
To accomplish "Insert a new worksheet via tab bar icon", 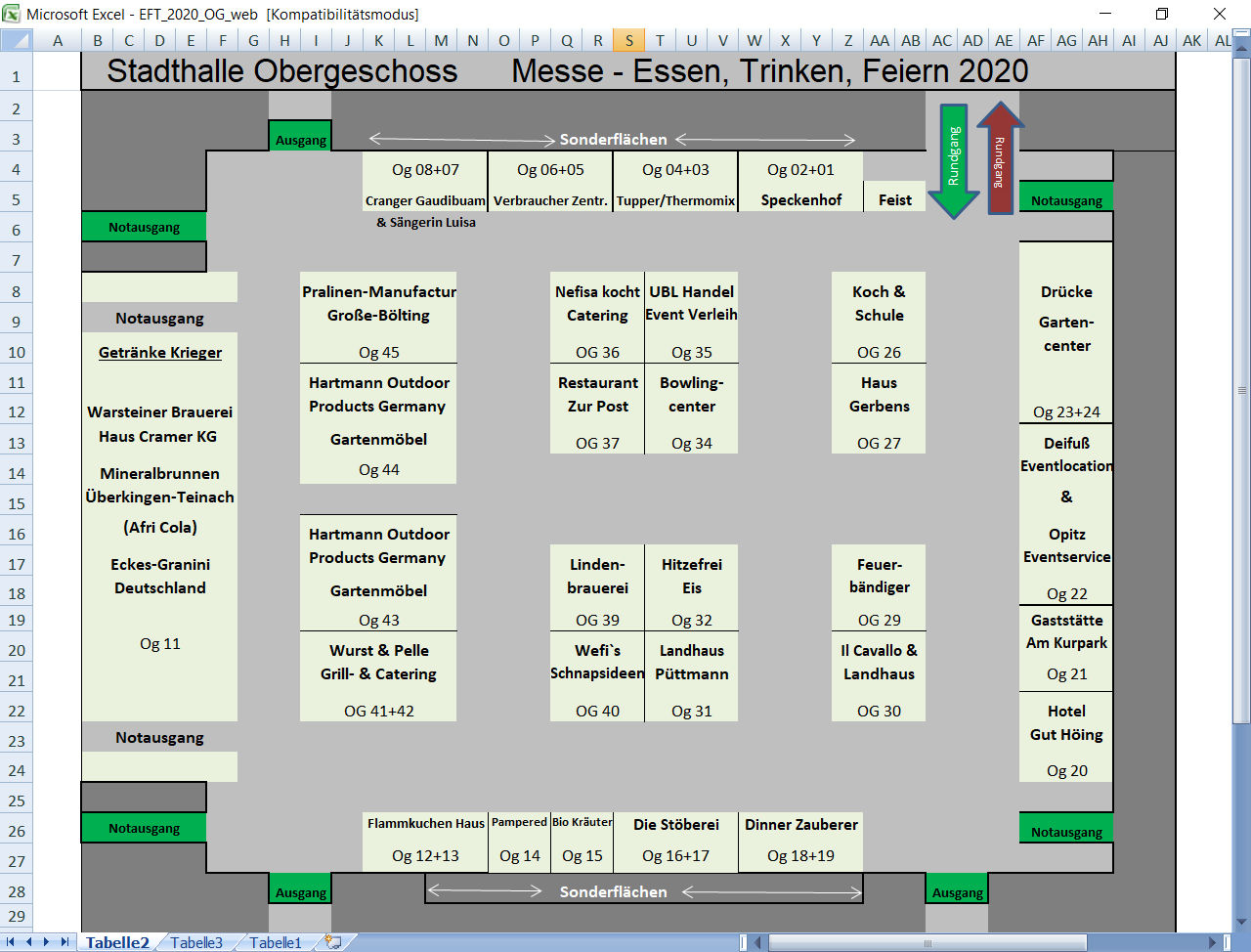I will [x=333, y=942].
